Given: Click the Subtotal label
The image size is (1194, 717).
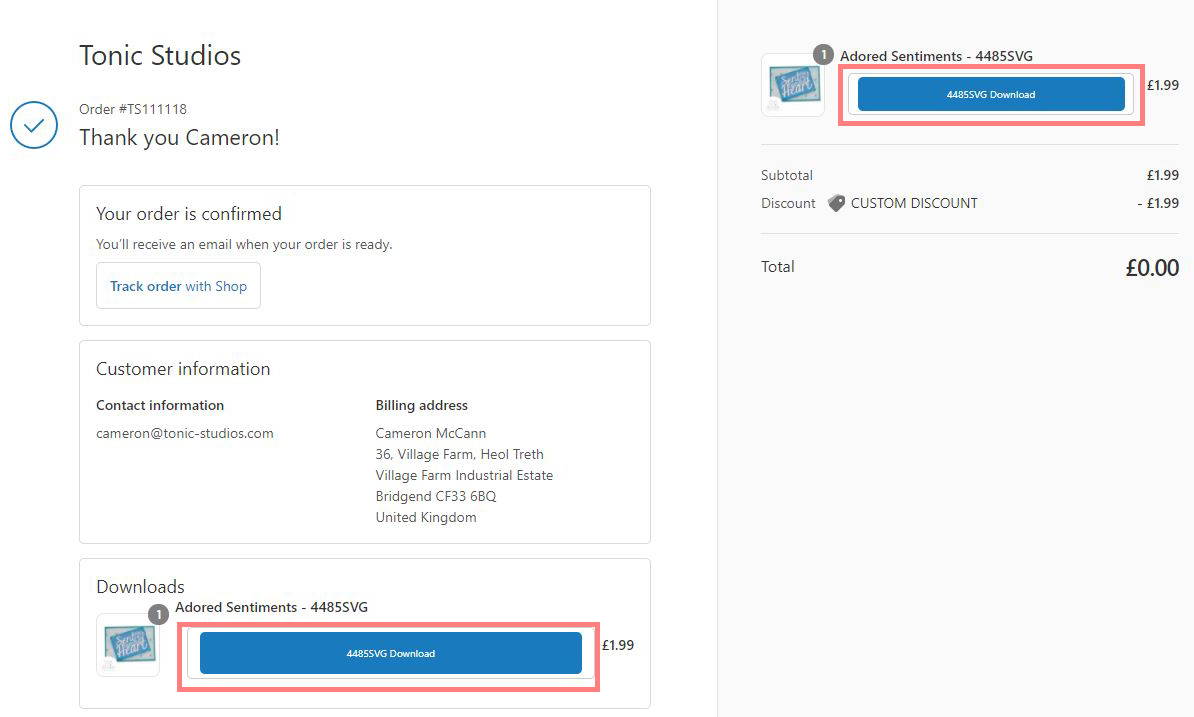Looking at the screenshot, I should [x=787, y=175].
